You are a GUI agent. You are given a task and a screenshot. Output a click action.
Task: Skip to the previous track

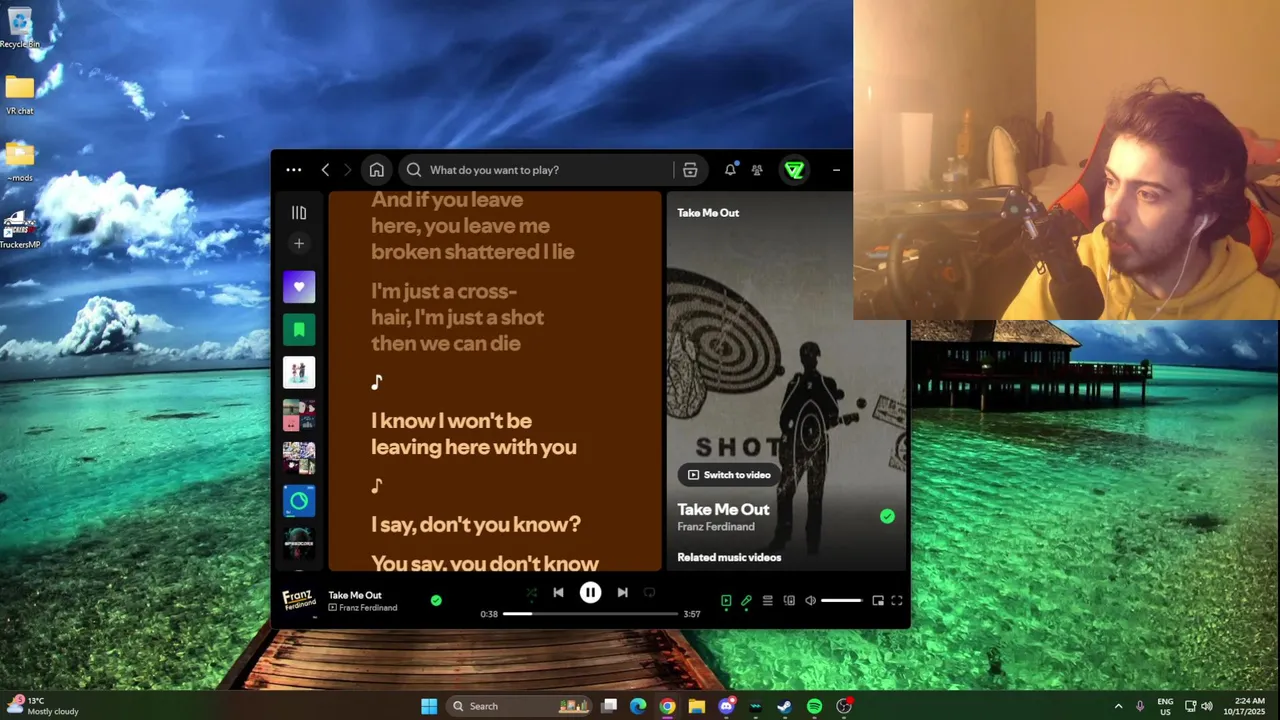(559, 593)
